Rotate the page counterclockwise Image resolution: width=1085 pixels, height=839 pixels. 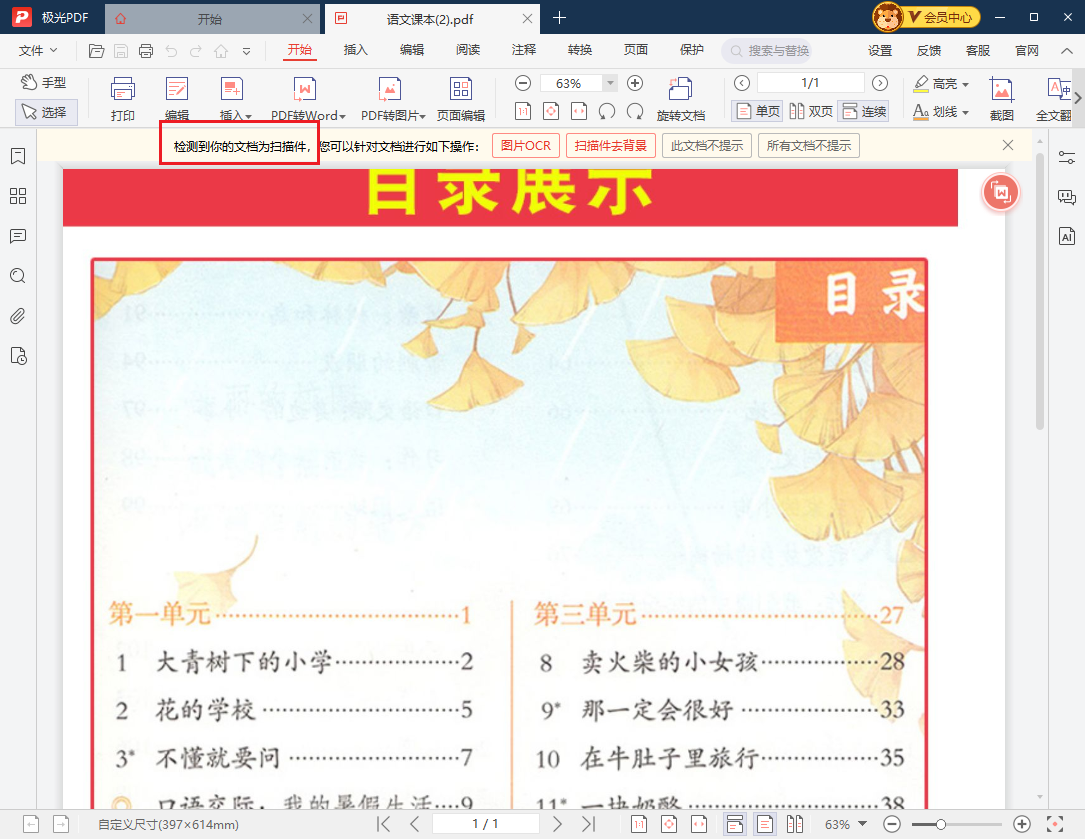tap(606, 112)
